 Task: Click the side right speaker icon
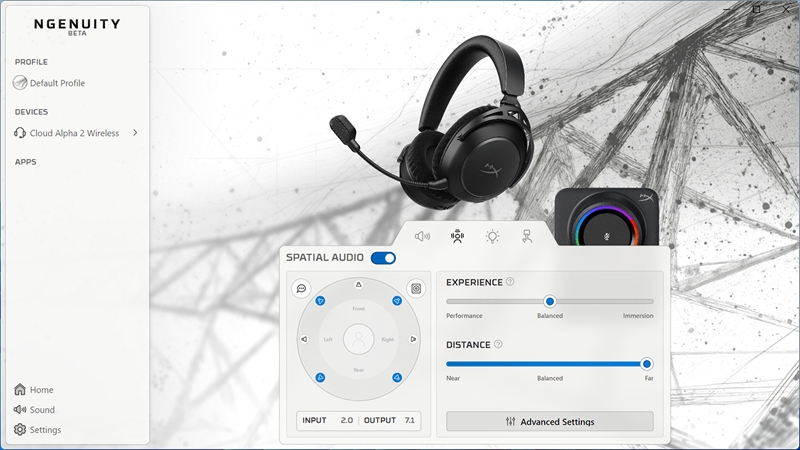click(413, 339)
